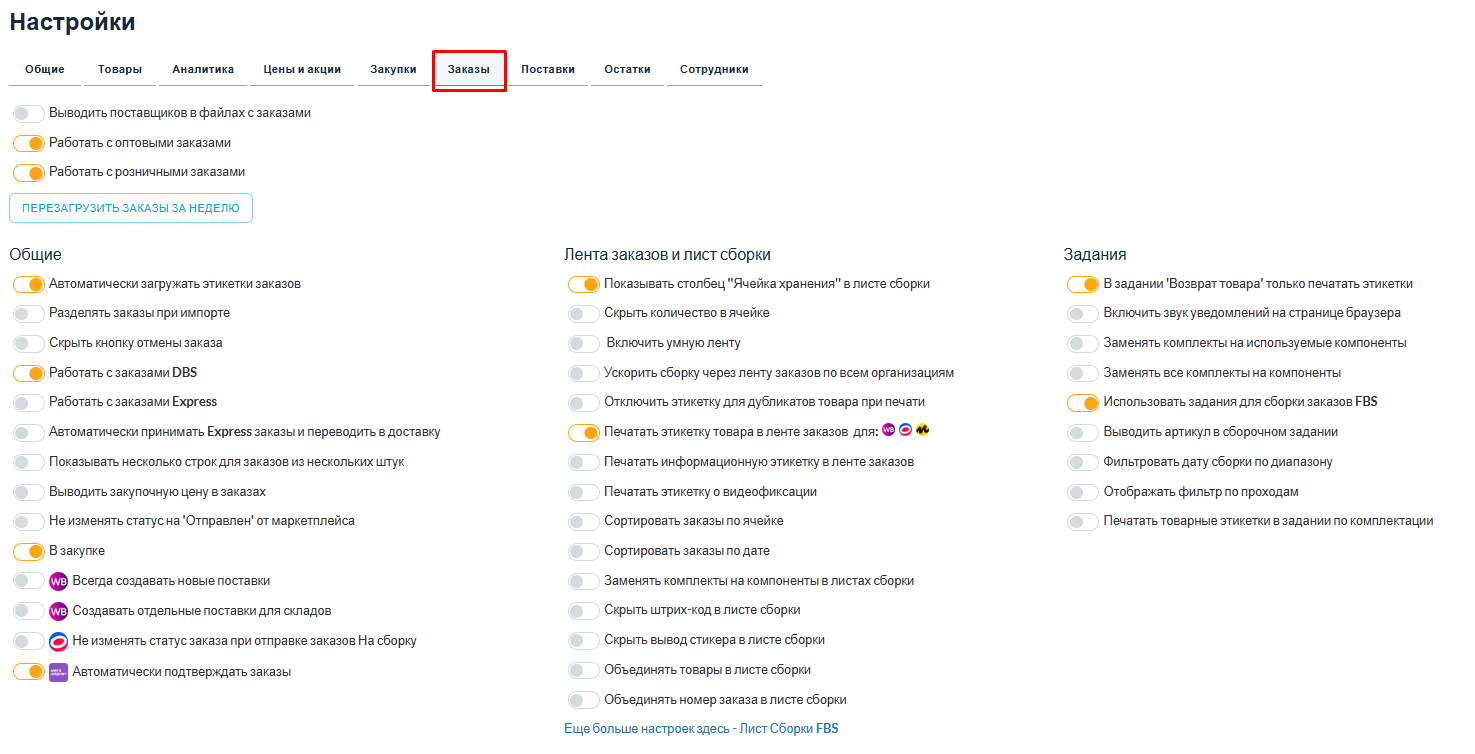Select the 'Цены и акции' tab
Screen dimensions: 1475x754
tap(302, 70)
